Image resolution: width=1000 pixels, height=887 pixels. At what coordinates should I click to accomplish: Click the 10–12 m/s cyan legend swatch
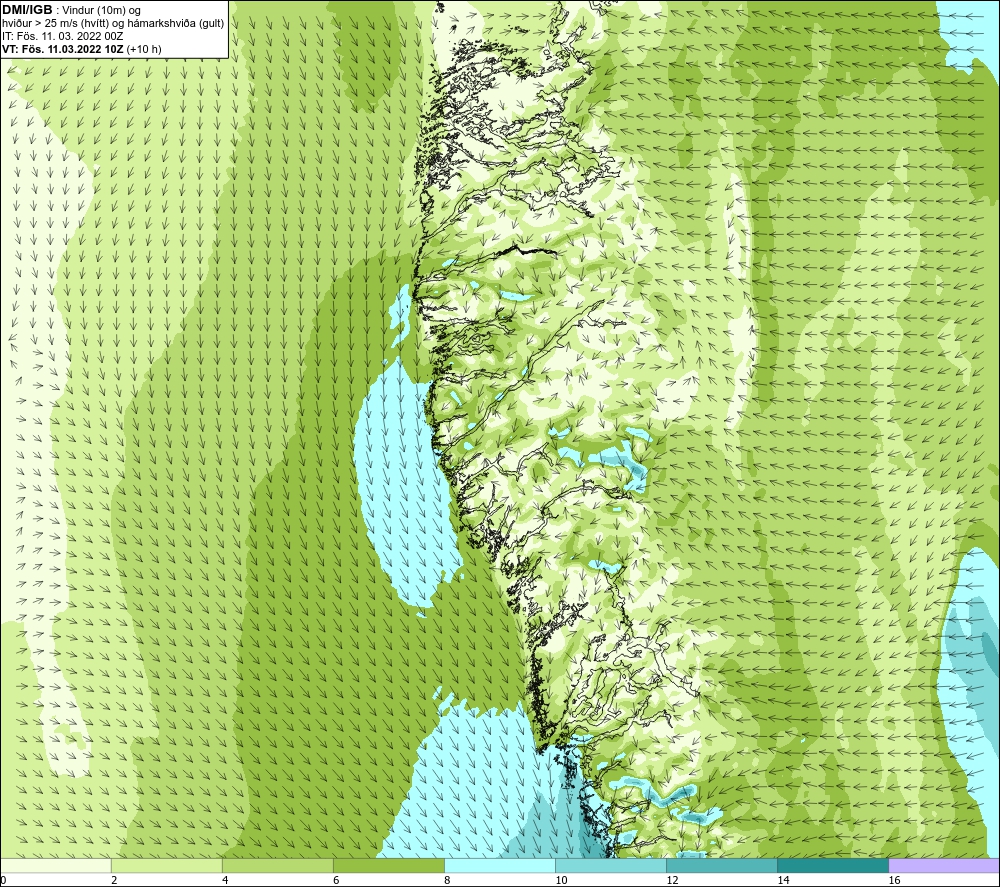611,865
